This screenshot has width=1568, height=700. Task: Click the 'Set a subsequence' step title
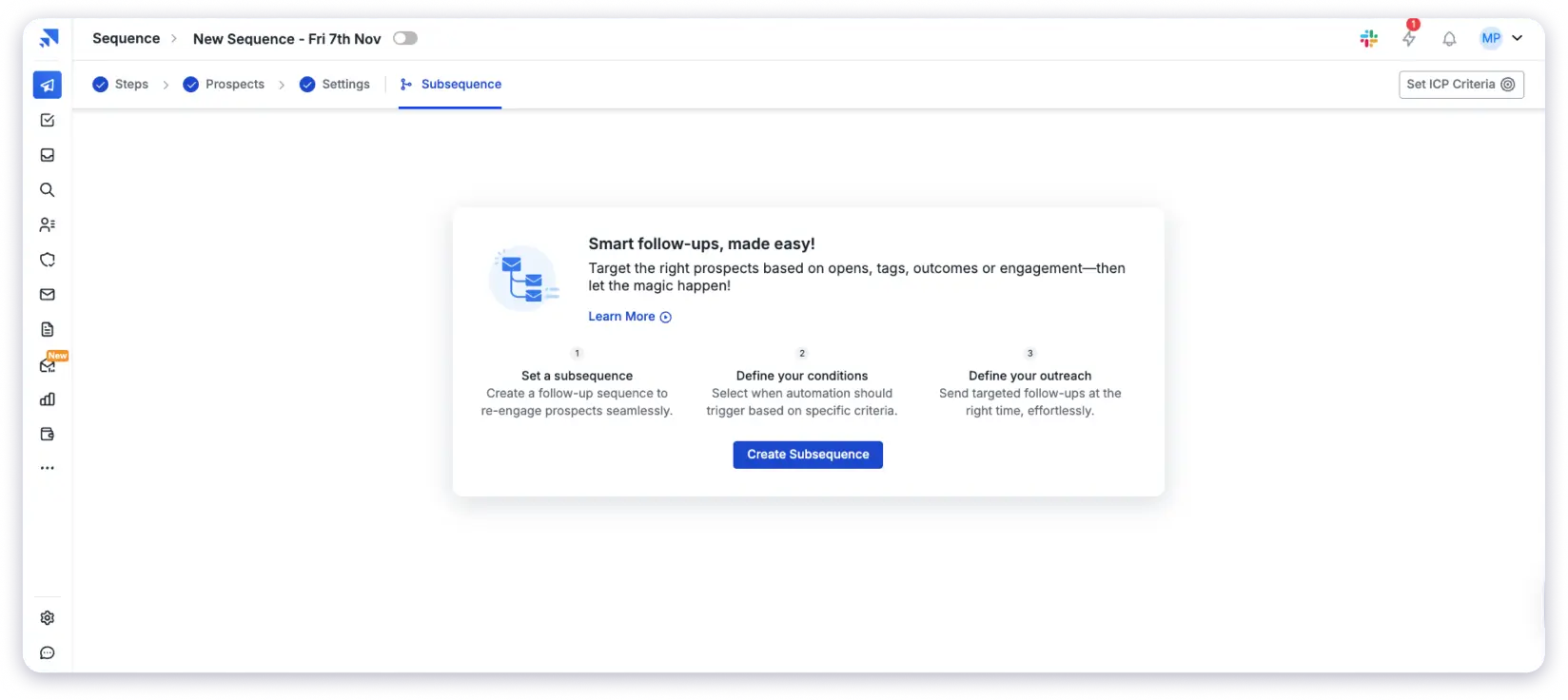(x=577, y=376)
